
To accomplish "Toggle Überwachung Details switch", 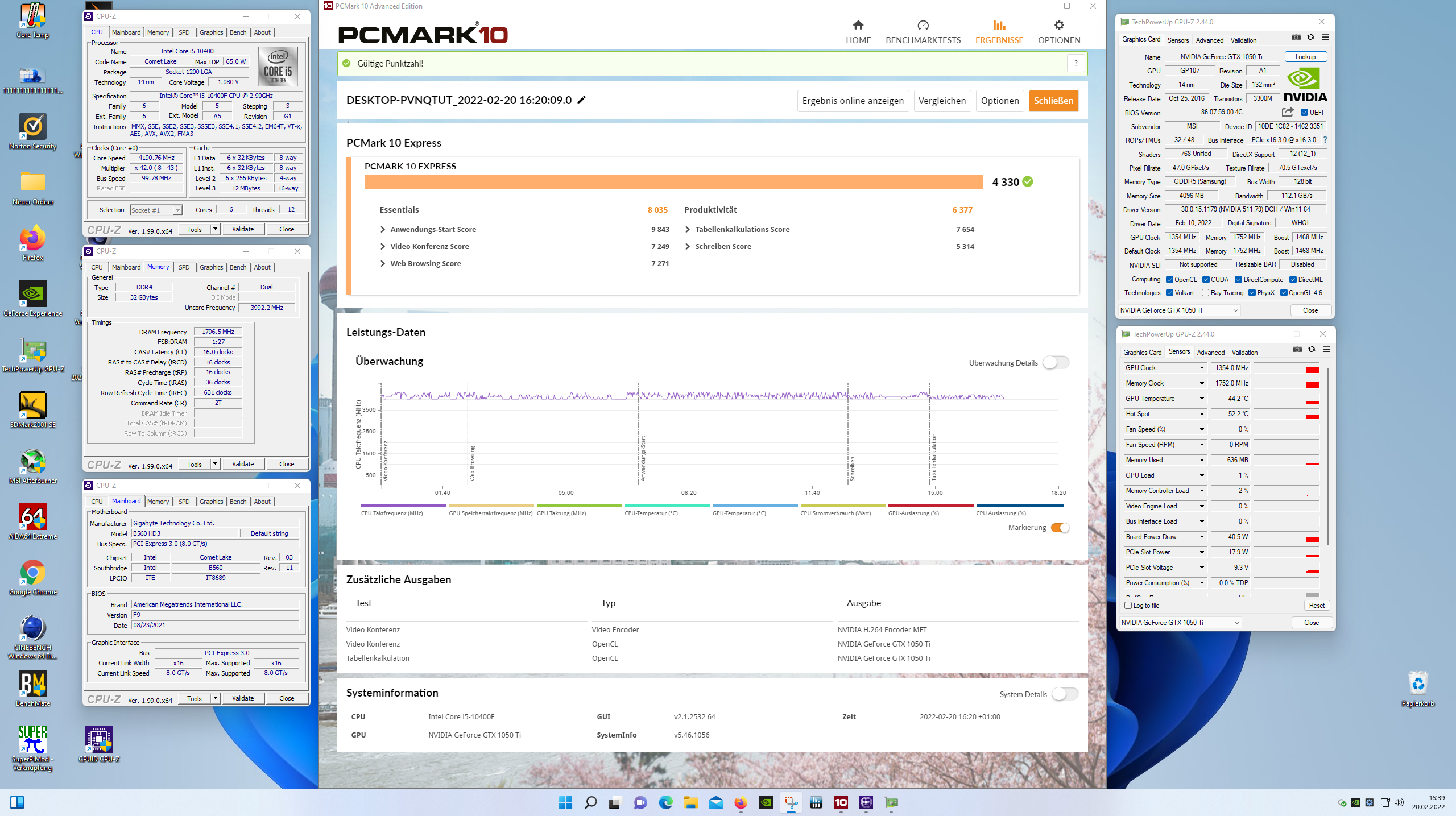I will tap(1056, 363).
